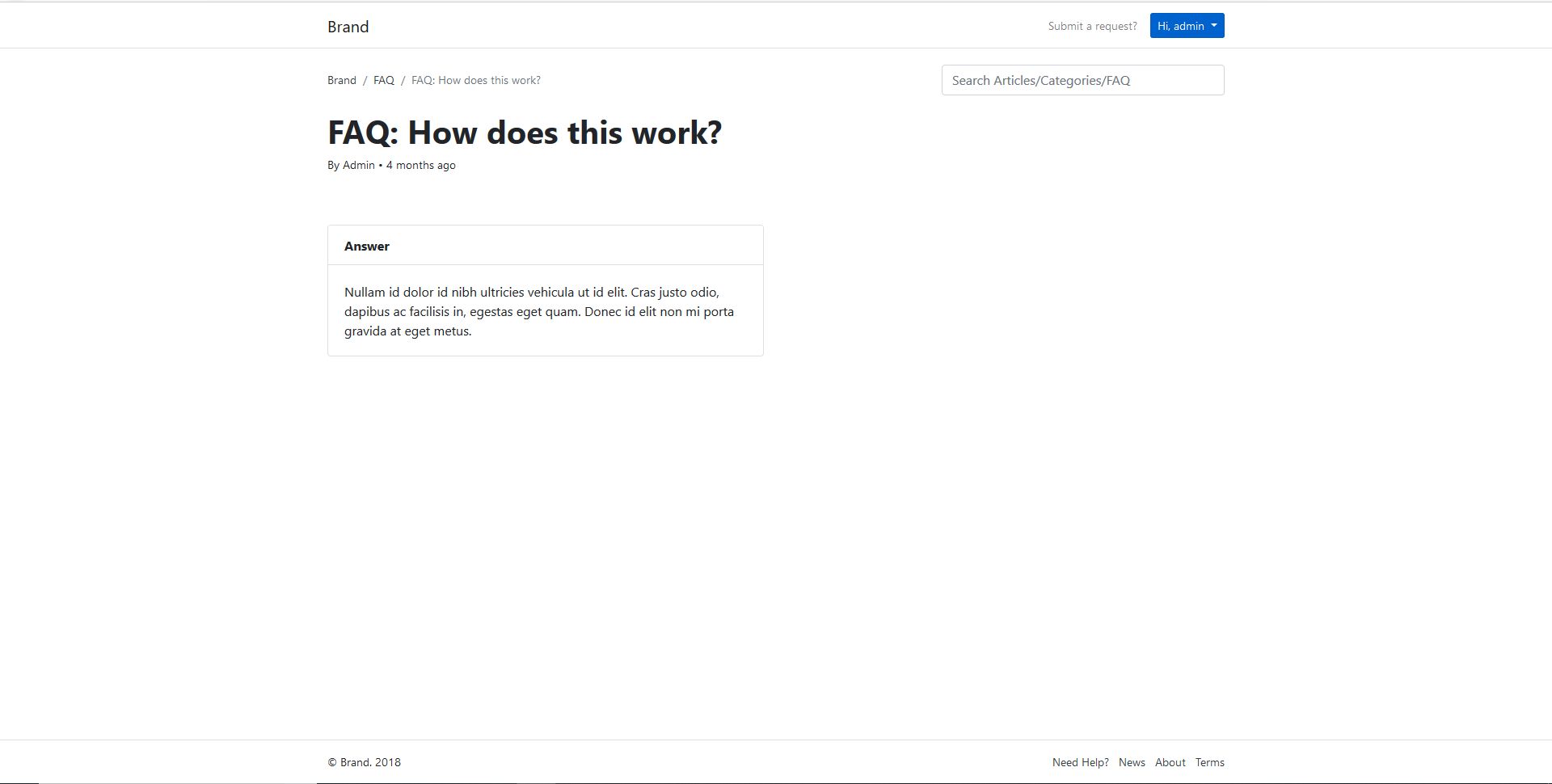Image resolution: width=1552 pixels, height=784 pixels.
Task: Go to Brand in the breadcrumb
Action: click(x=341, y=80)
